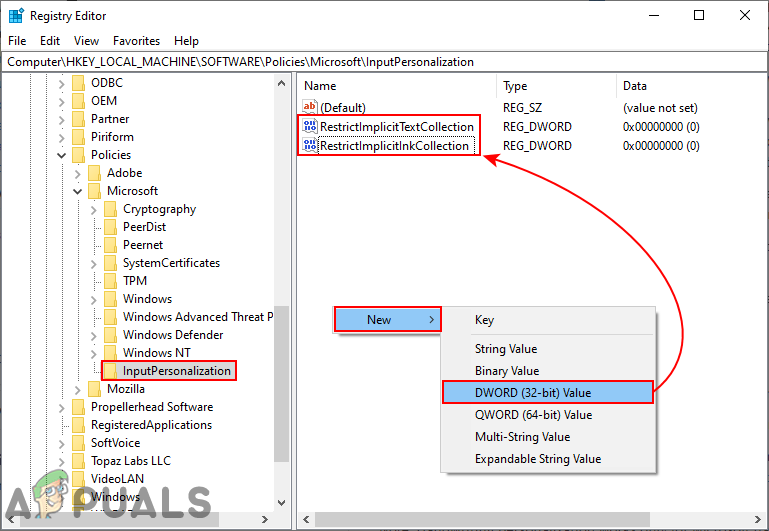Expand the SystemCertificates tree node

coord(94,264)
